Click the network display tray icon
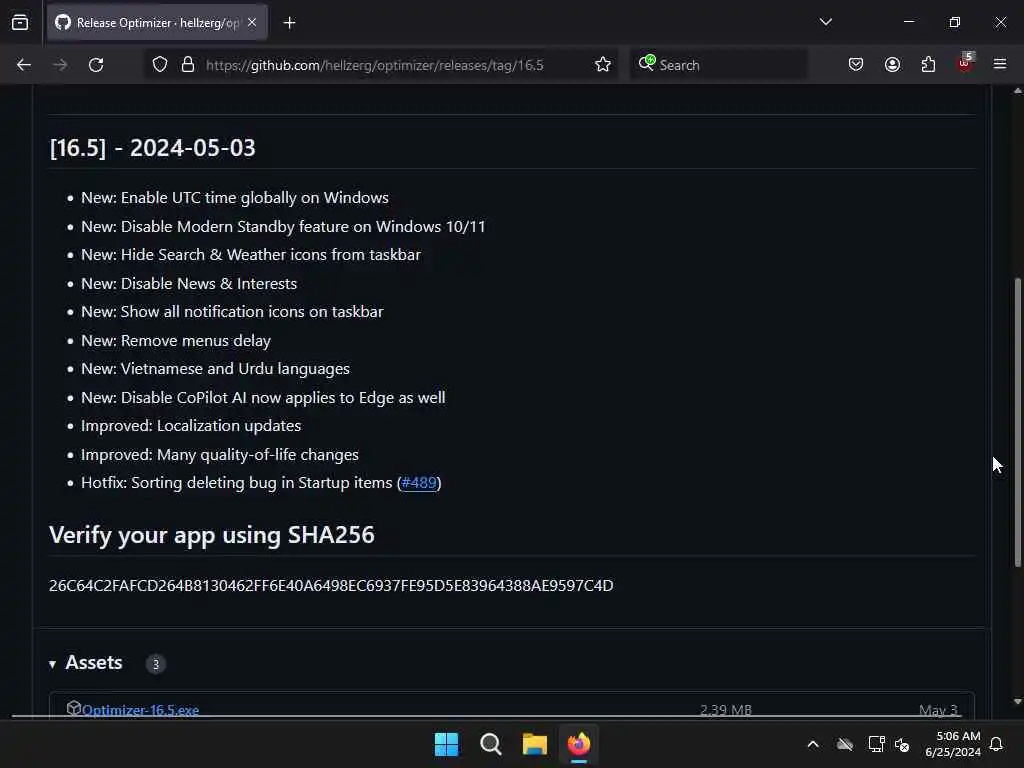The height and width of the screenshot is (768, 1024). (876, 744)
